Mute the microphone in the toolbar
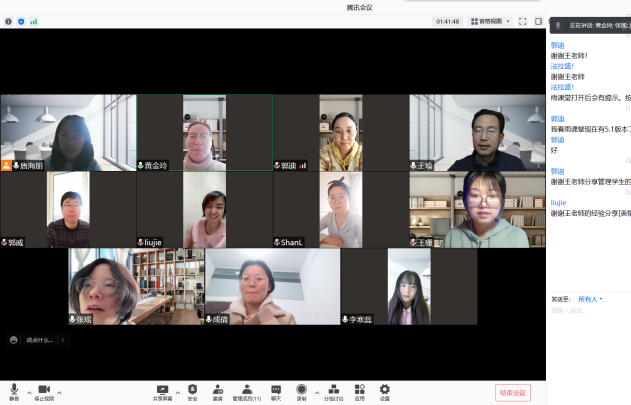Viewport: 631px width, 405px height. pyautogui.click(x=14, y=389)
